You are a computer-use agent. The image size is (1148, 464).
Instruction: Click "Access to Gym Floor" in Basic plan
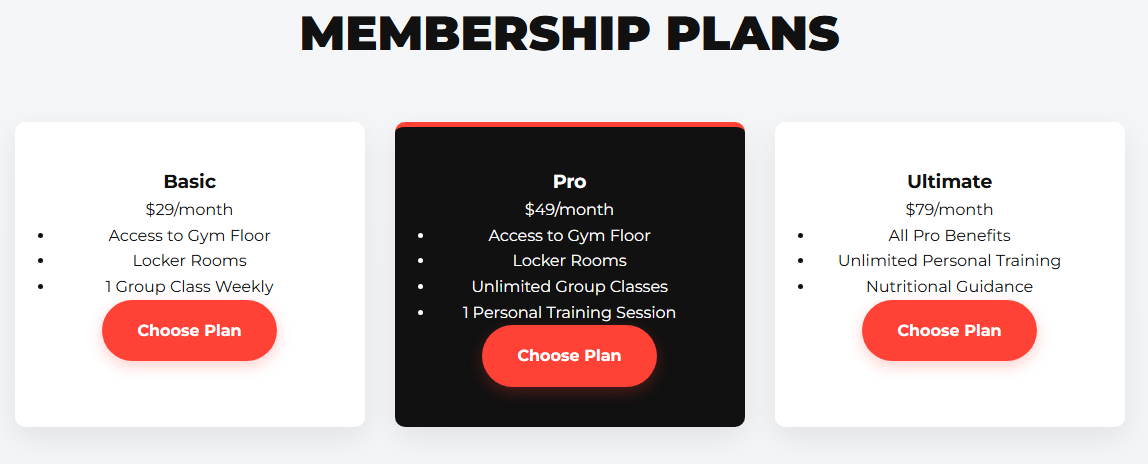189,235
